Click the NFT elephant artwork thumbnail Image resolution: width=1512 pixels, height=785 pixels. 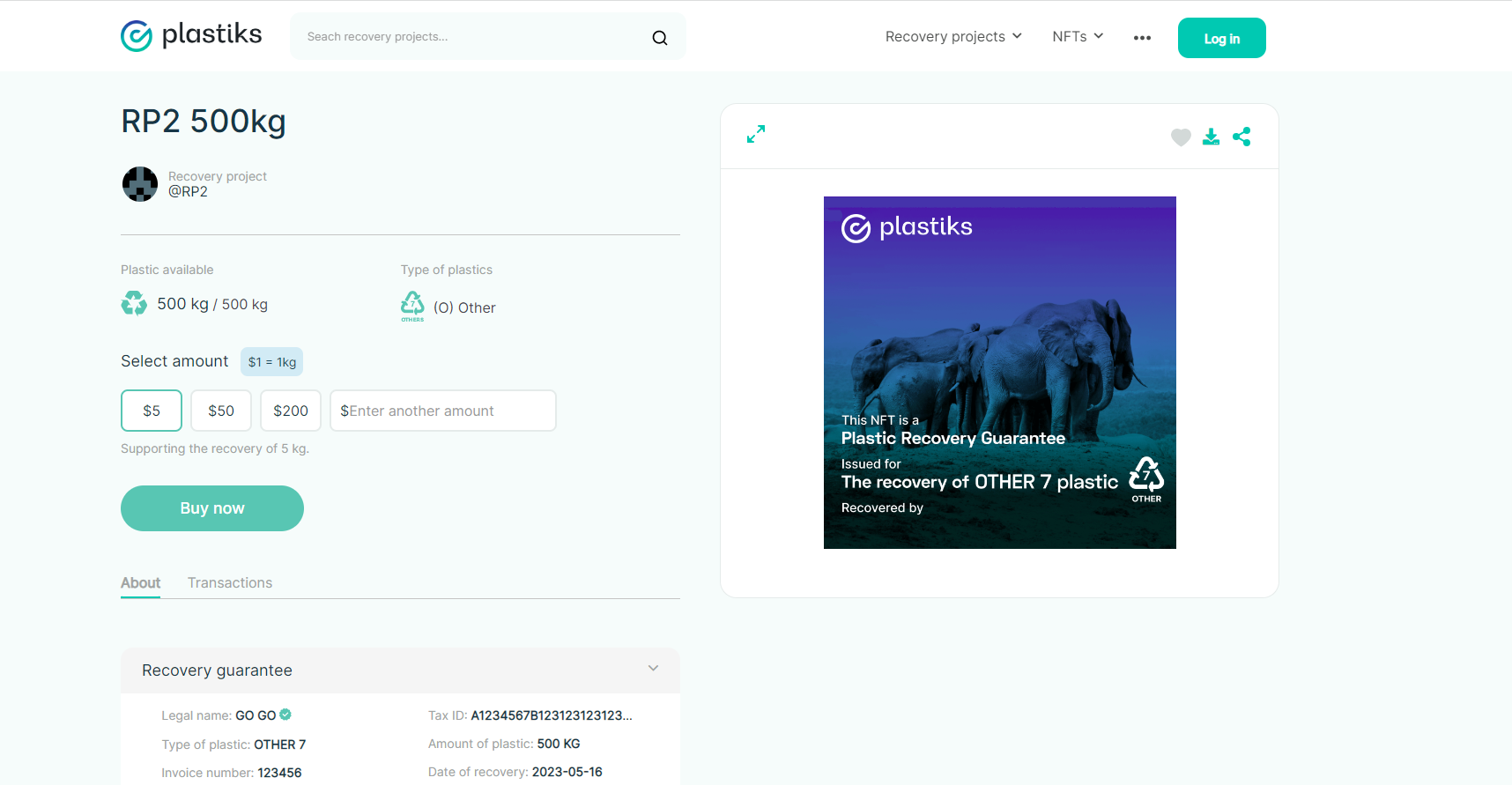pos(999,373)
